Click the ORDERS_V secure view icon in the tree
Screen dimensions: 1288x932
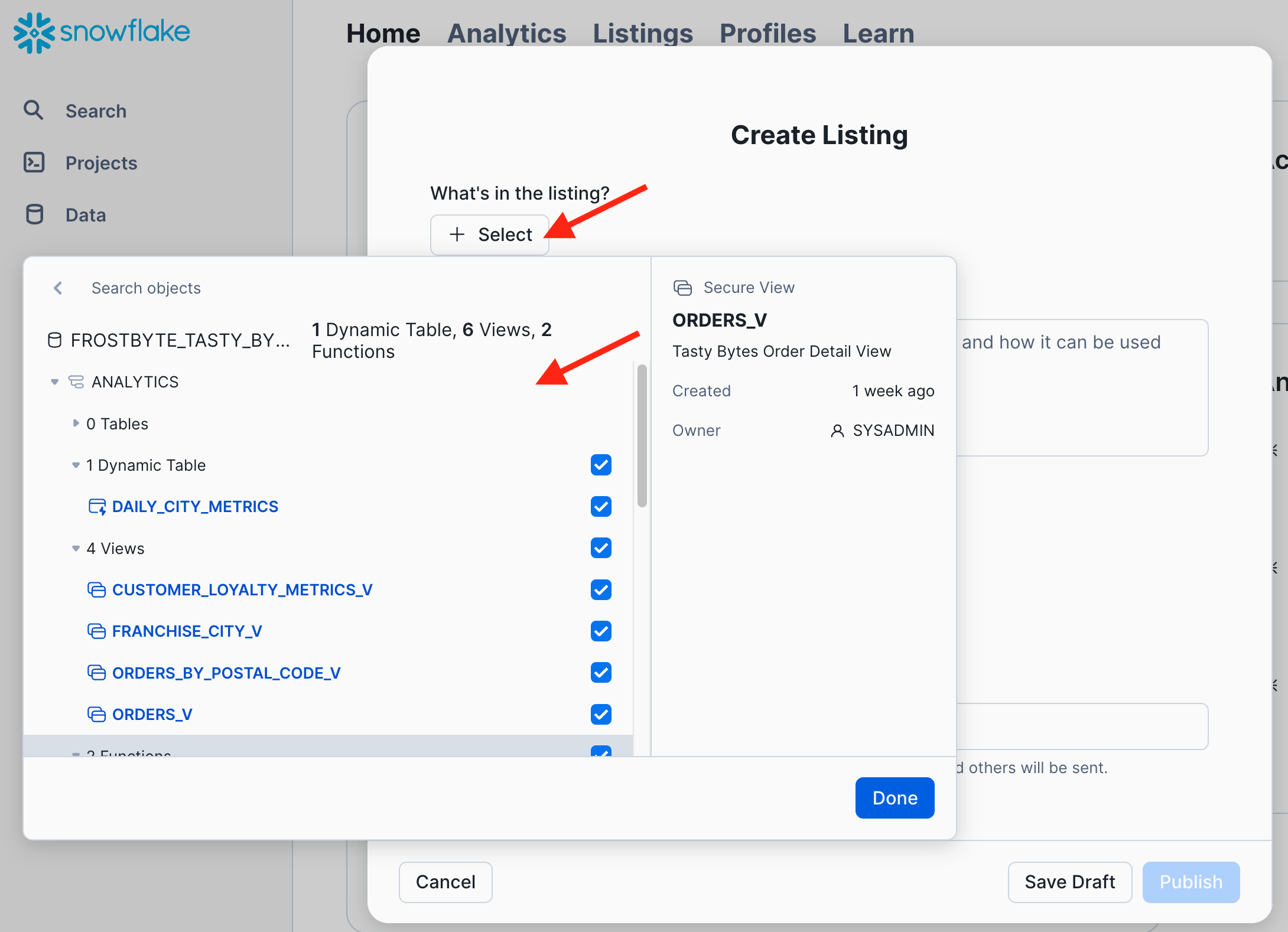pos(97,715)
